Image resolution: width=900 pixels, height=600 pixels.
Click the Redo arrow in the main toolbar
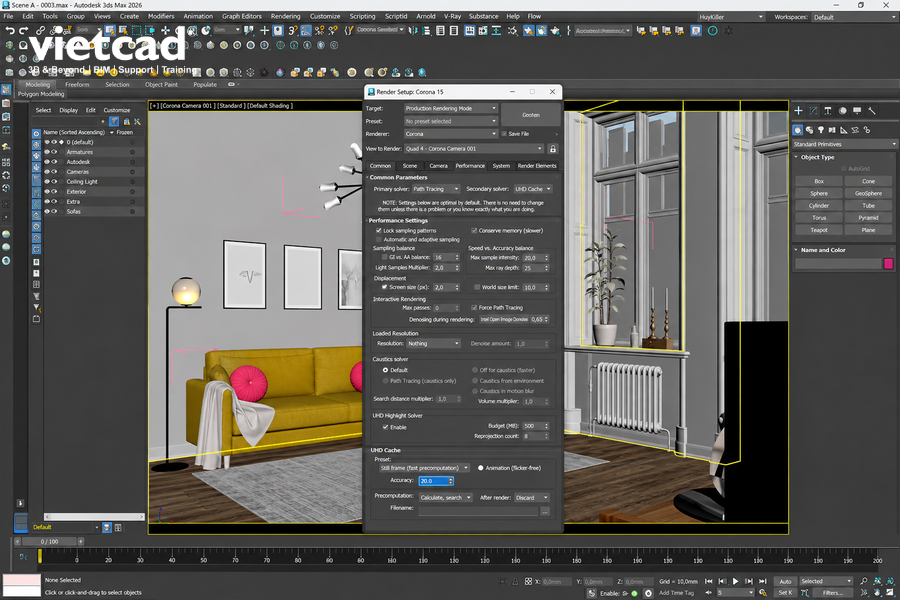(24, 30)
